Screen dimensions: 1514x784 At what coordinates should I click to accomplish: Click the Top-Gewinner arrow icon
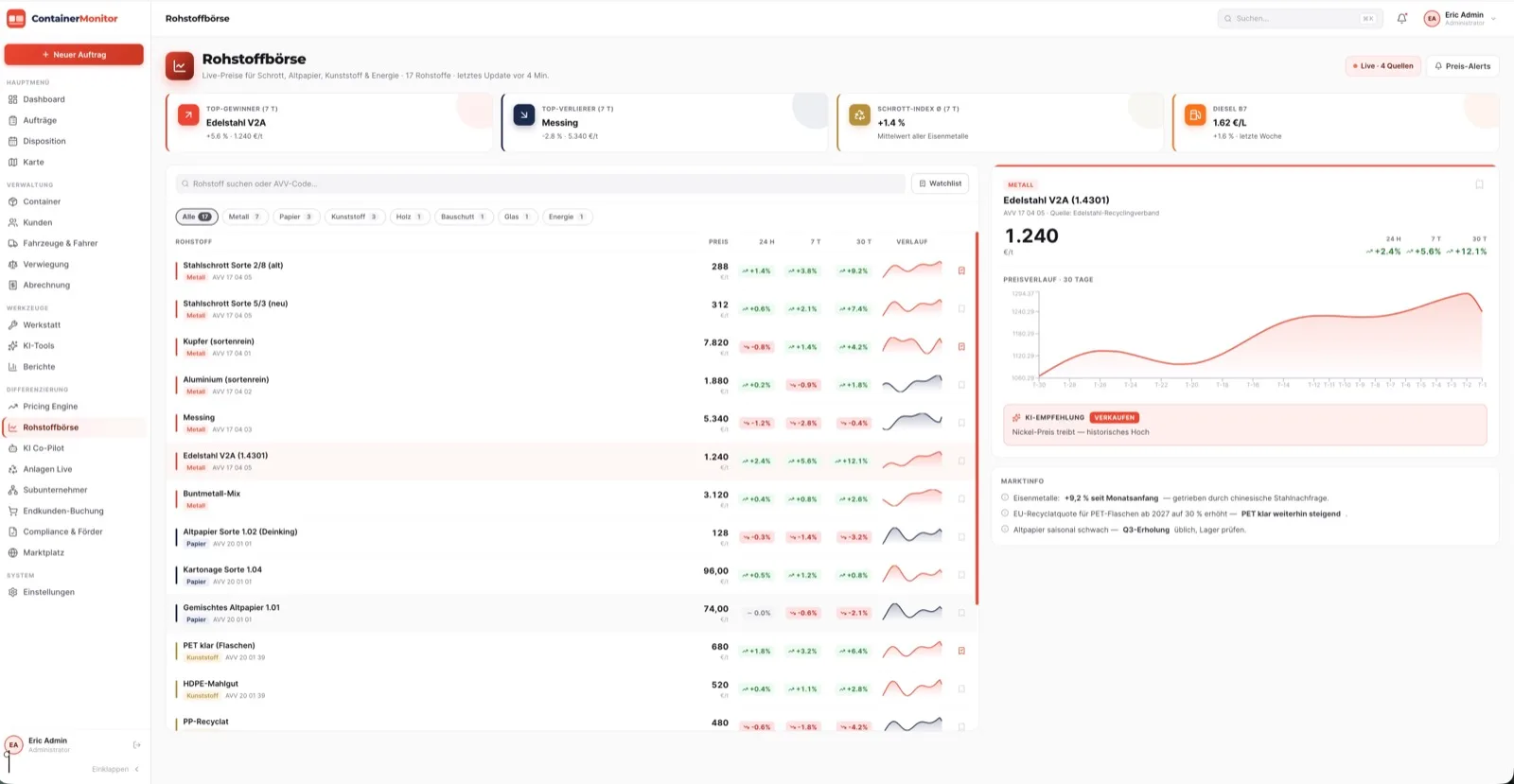pos(188,114)
